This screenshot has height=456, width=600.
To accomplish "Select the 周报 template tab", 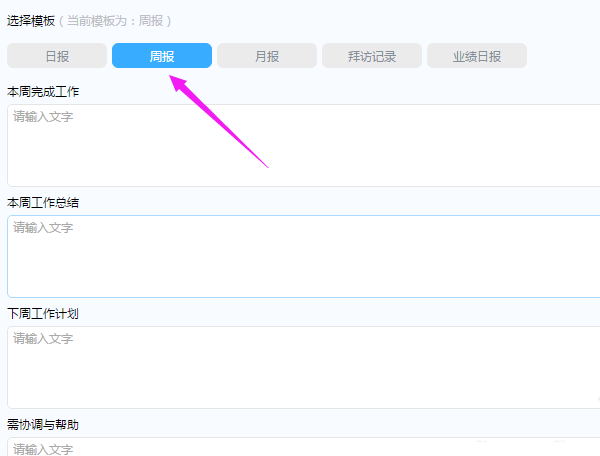I will pos(162,56).
